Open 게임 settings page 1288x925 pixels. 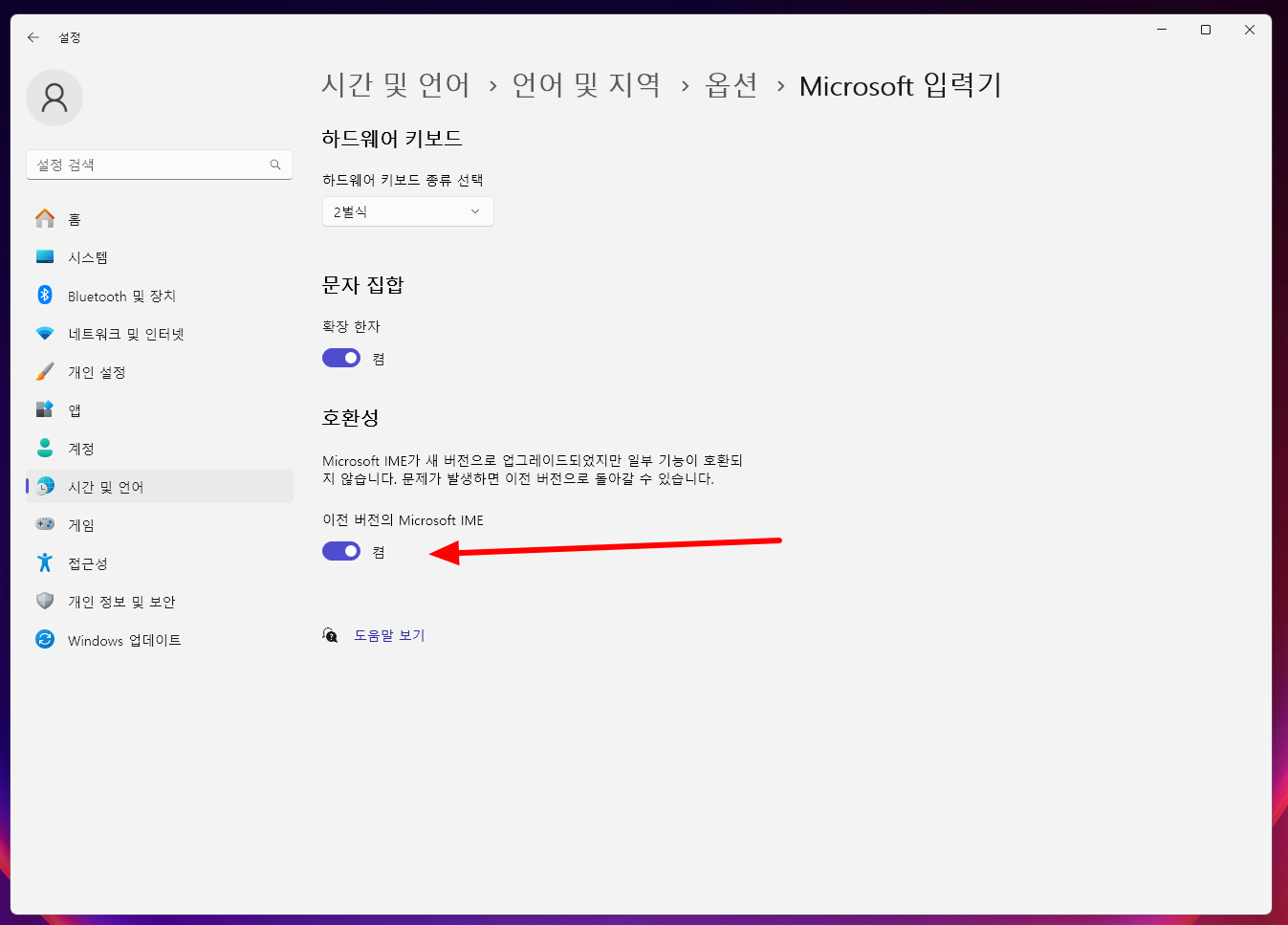coord(160,525)
